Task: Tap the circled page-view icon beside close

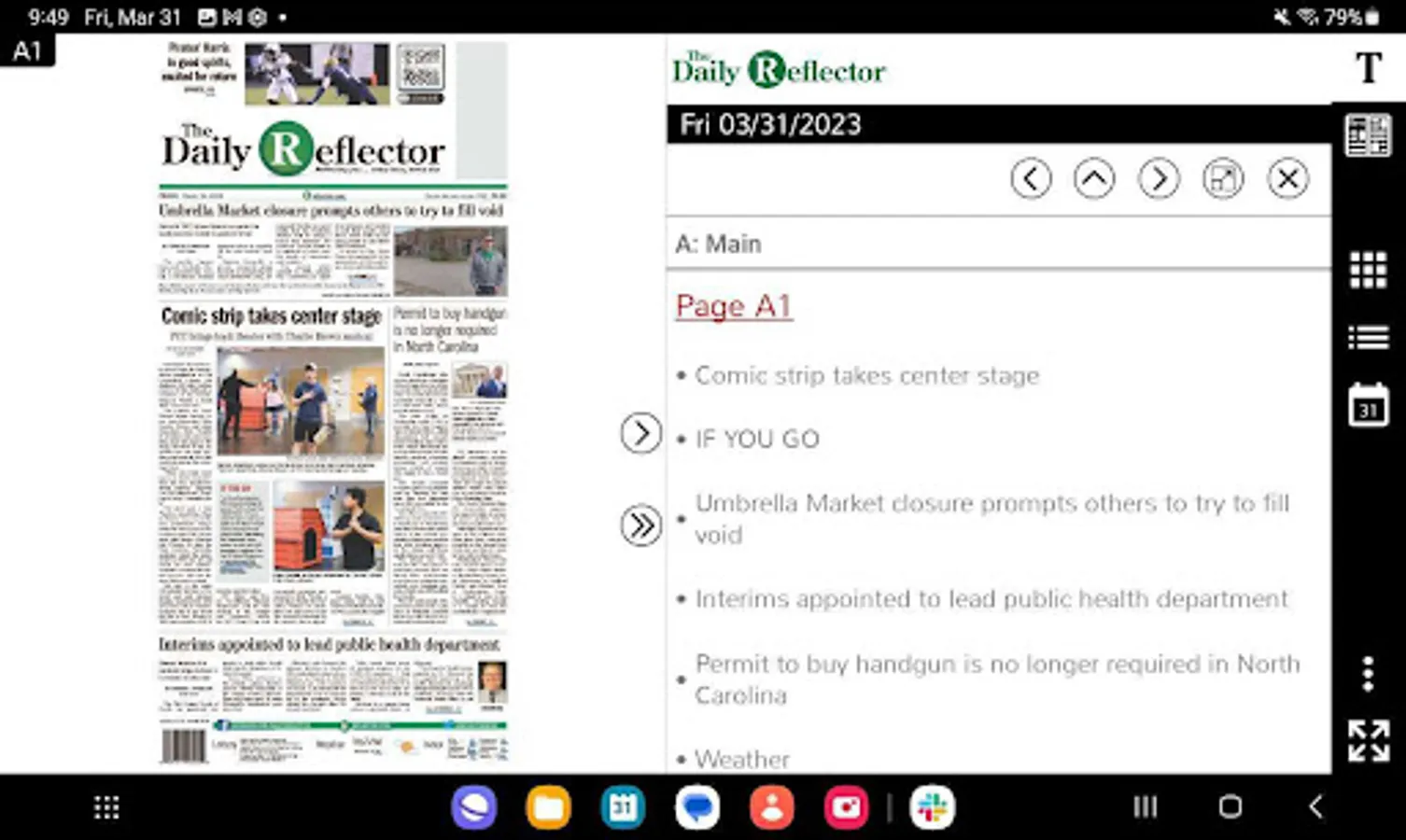Action: tap(1223, 178)
